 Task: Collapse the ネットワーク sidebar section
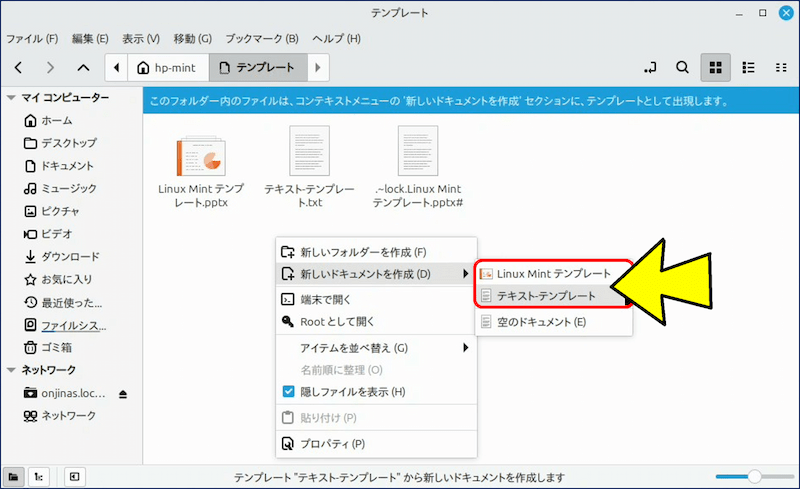coord(11,370)
